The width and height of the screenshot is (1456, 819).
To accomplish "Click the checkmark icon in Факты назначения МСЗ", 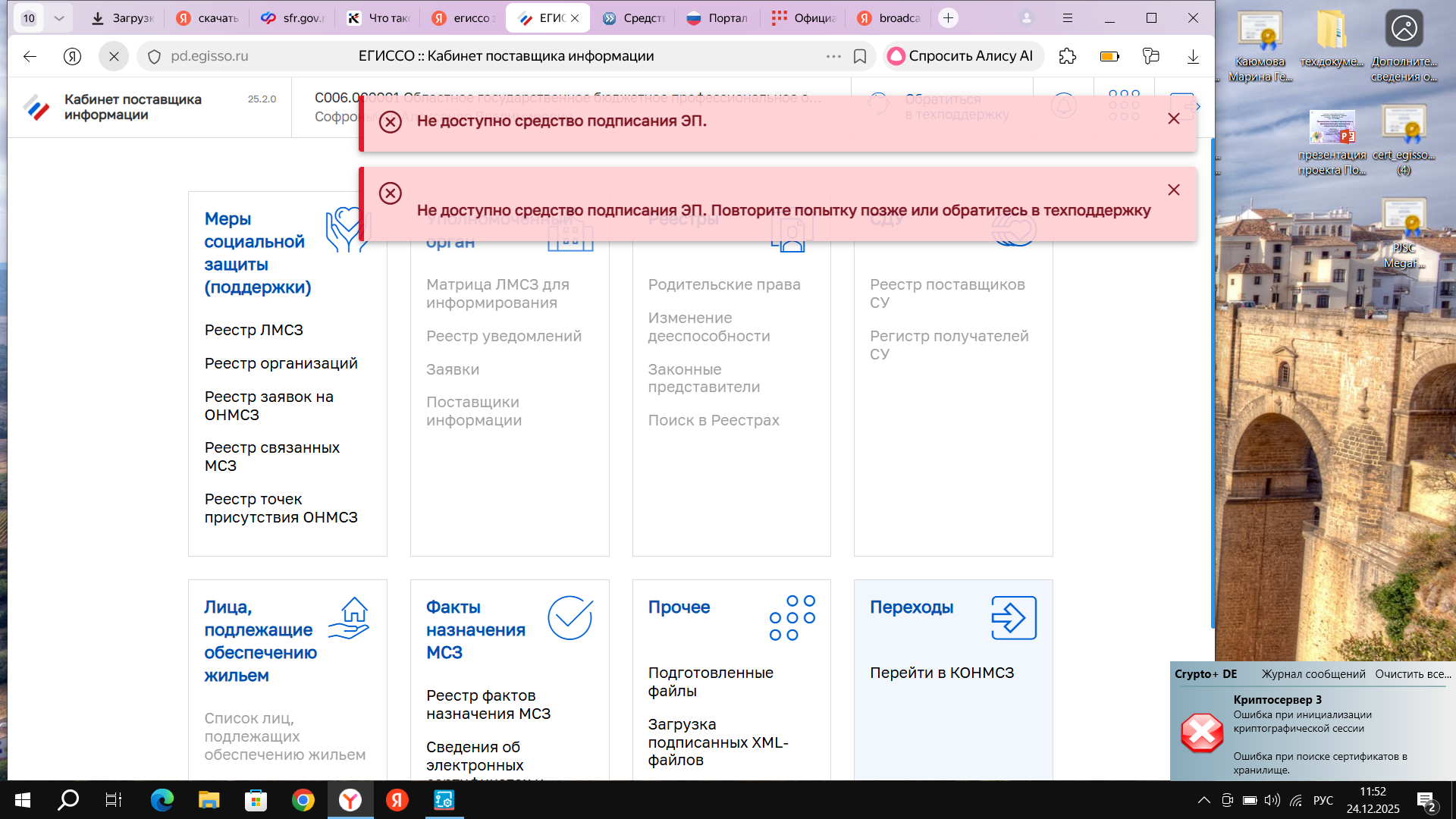I will (x=570, y=618).
